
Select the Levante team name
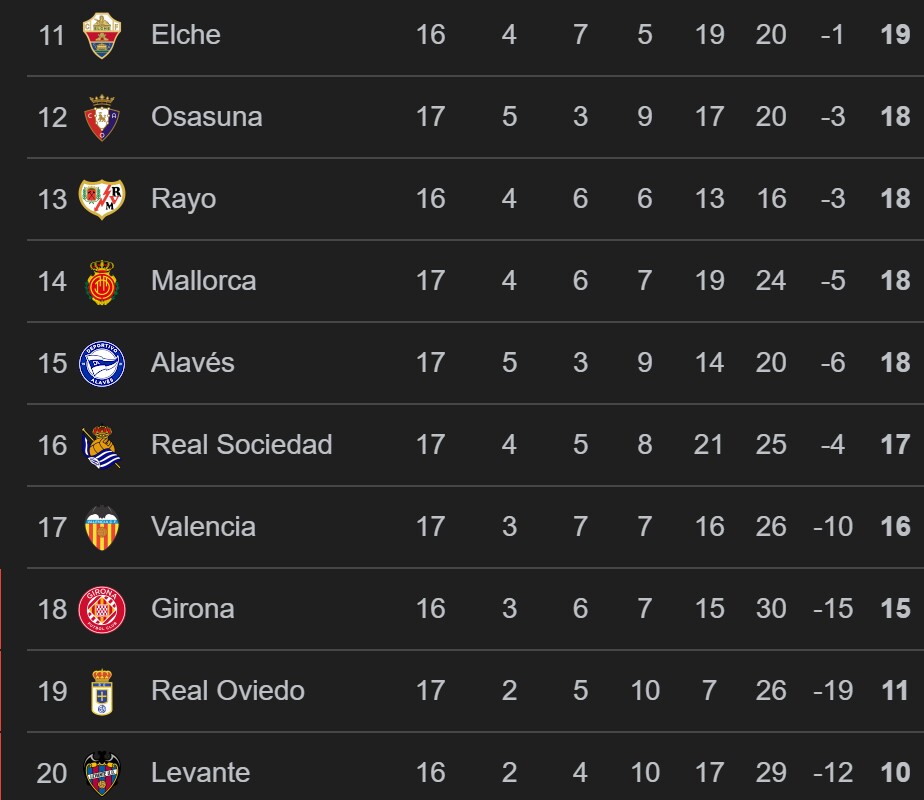click(x=200, y=773)
